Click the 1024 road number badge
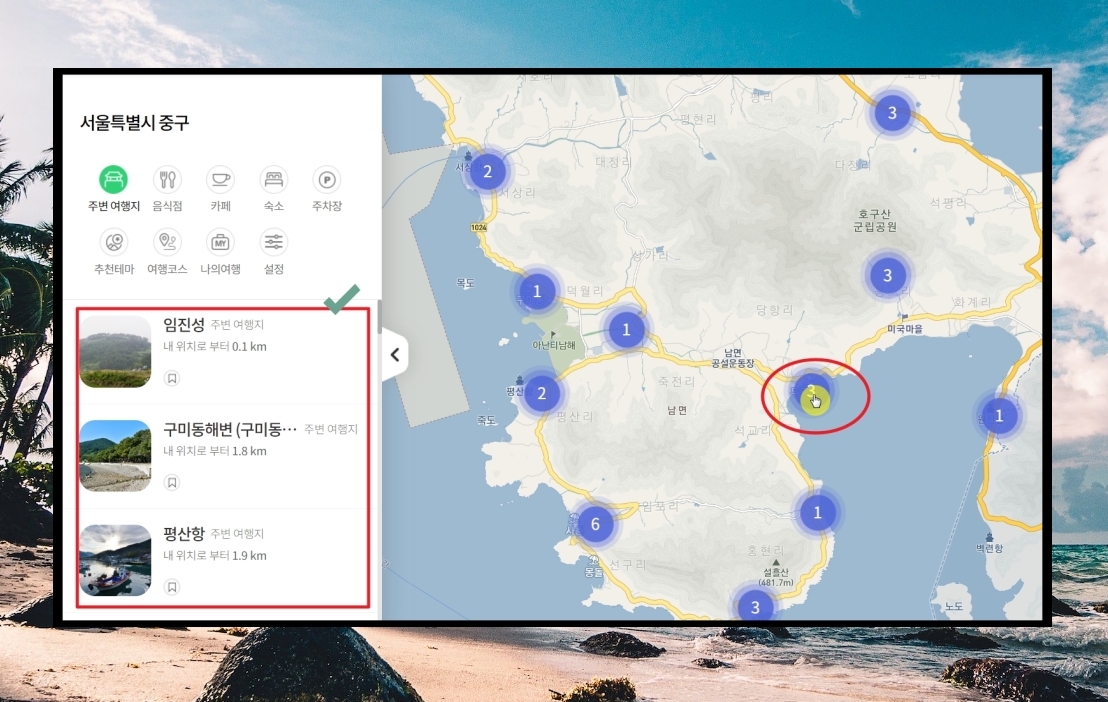 coord(479,227)
